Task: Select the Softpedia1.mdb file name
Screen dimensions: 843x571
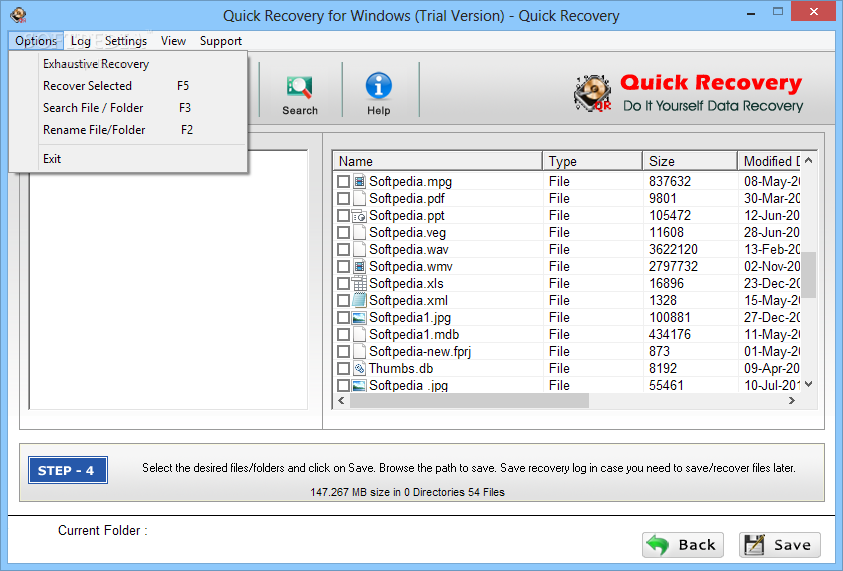Action: [x=414, y=334]
